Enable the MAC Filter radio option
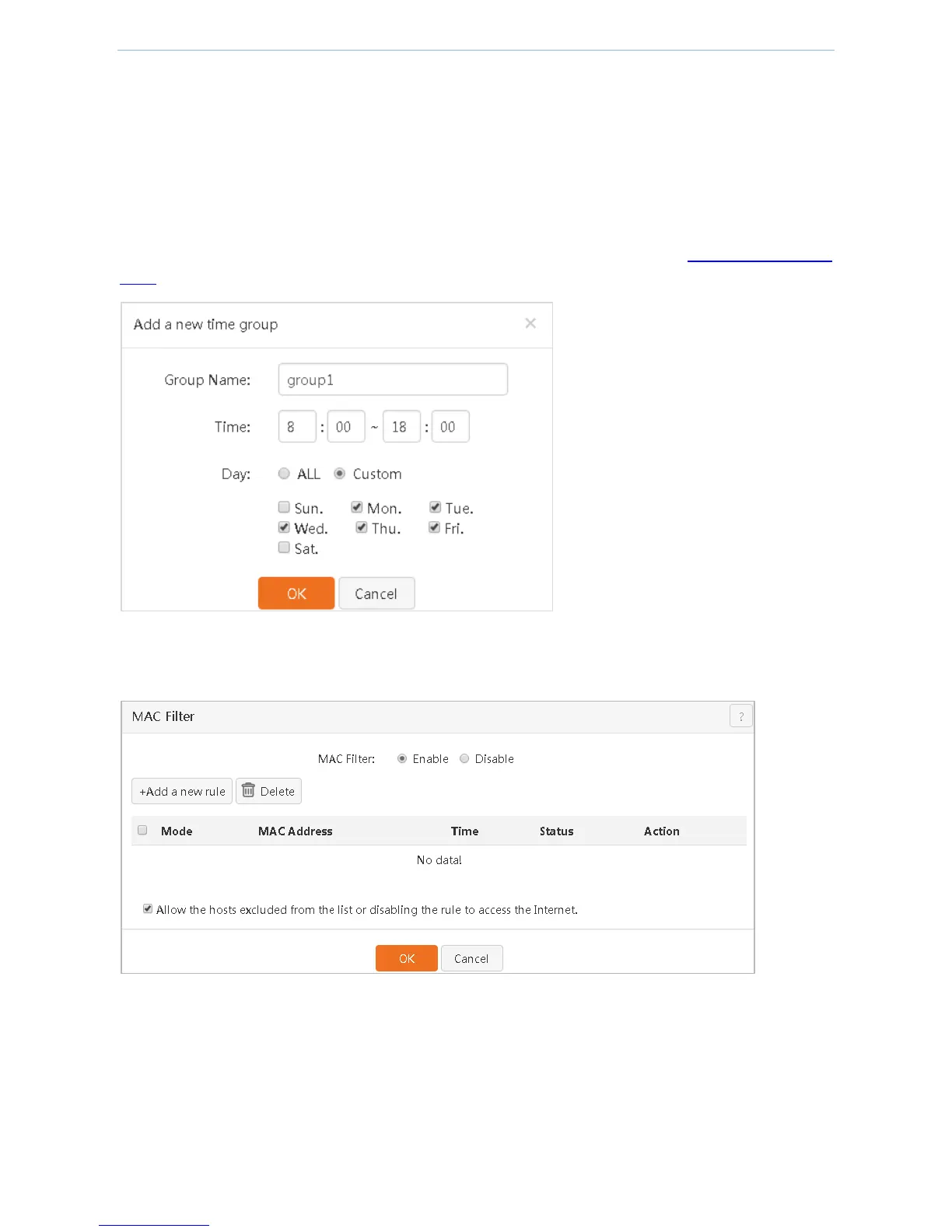The image size is (952, 1232). click(x=402, y=758)
